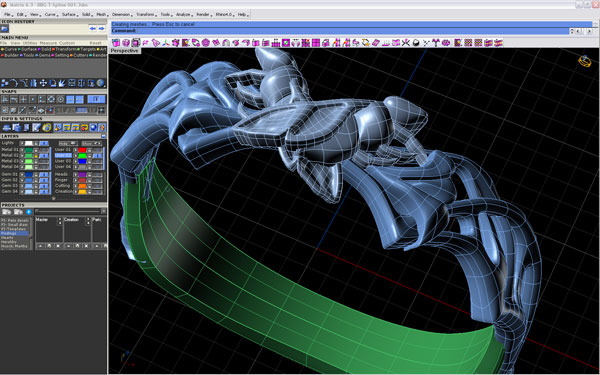The height and width of the screenshot is (375, 600).
Task: Select Heraldry in the Projects list
Action: (x=8, y=242)
